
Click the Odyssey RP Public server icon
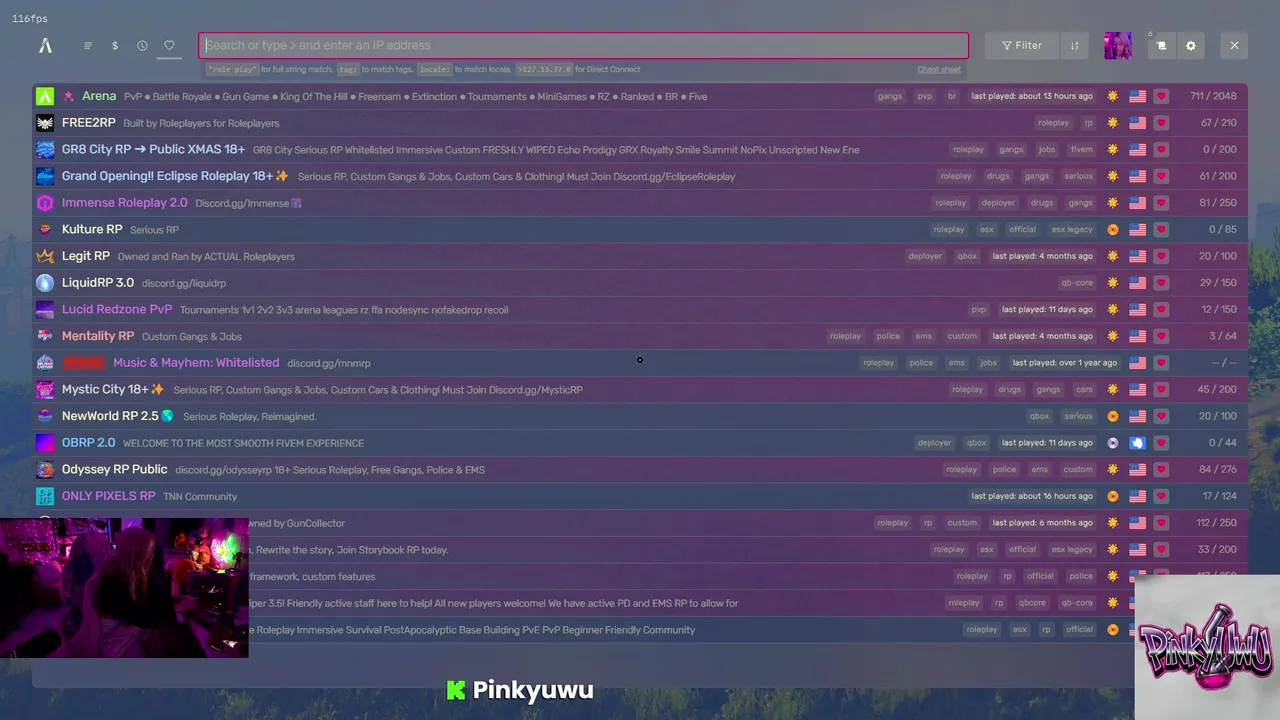45,469
